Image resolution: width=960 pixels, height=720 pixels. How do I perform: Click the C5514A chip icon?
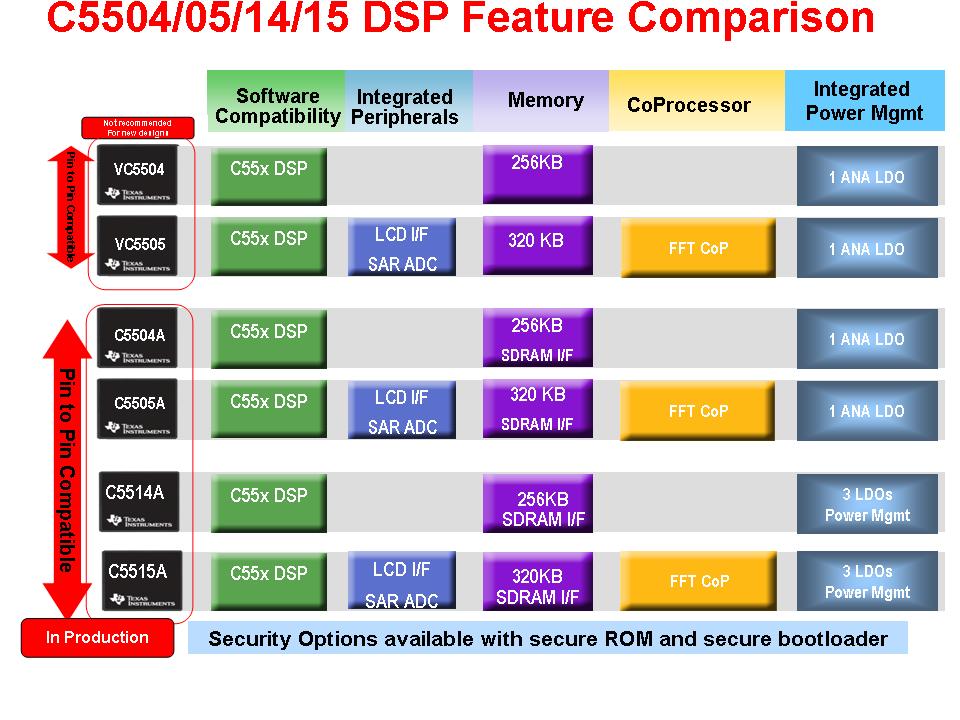tap(139, 501)
